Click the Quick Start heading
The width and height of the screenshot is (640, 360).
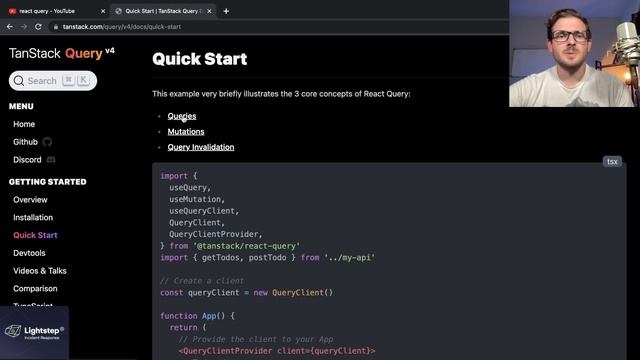click(x=200, y=59)
